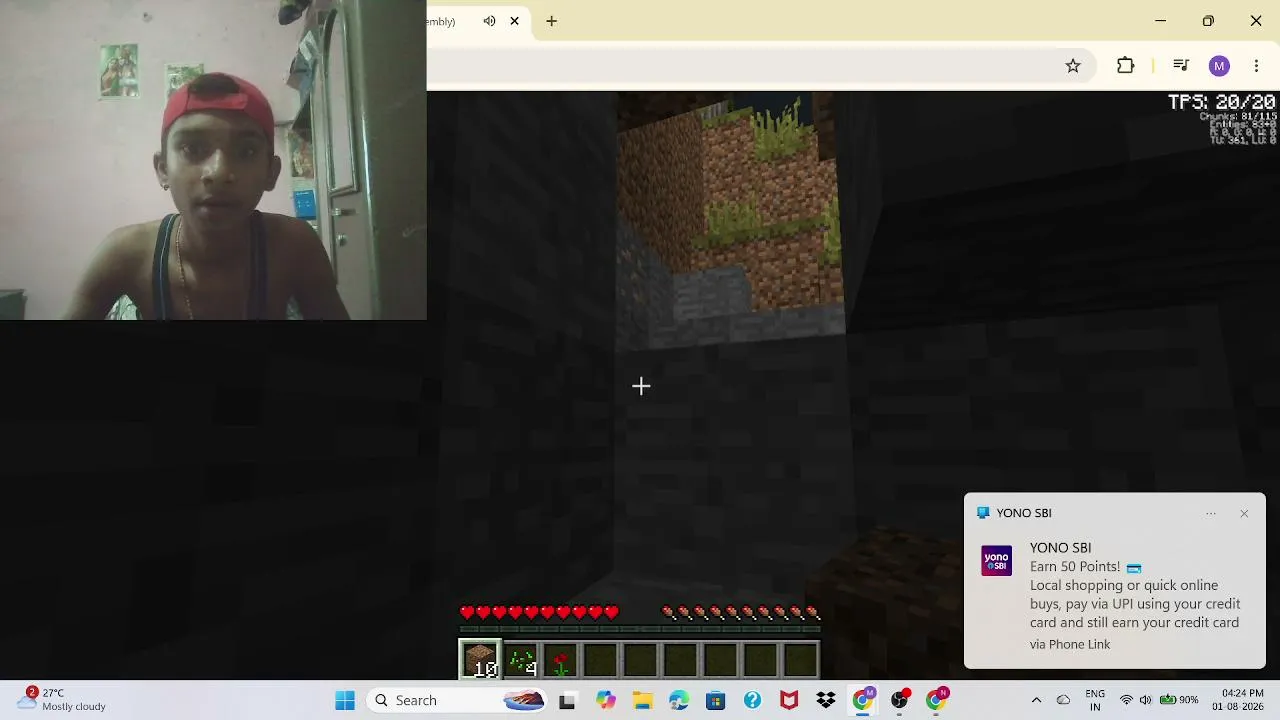
Task: Open the Chrome profile avatar M
Action: (1219, 66)
